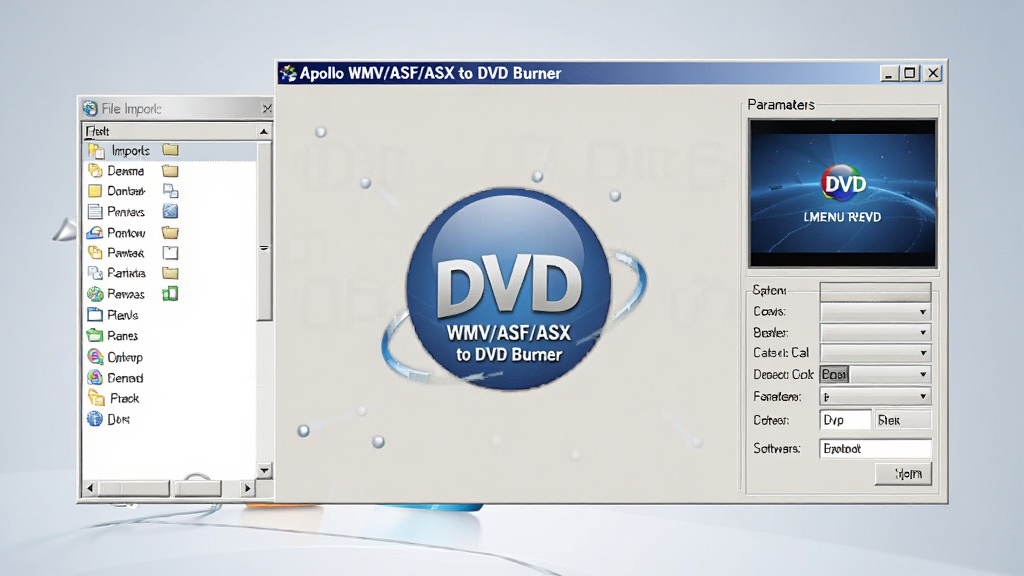
Task: Click the overlapping squares icon beside Dontab
Action: (170, 191)
